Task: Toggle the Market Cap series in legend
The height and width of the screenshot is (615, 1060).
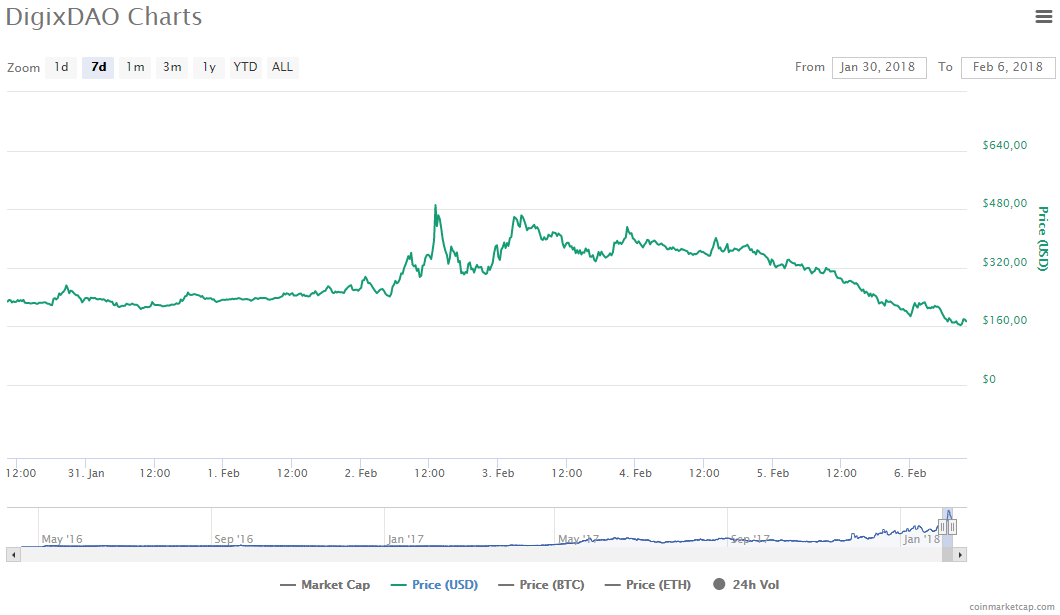Action: tap(324, 585)
